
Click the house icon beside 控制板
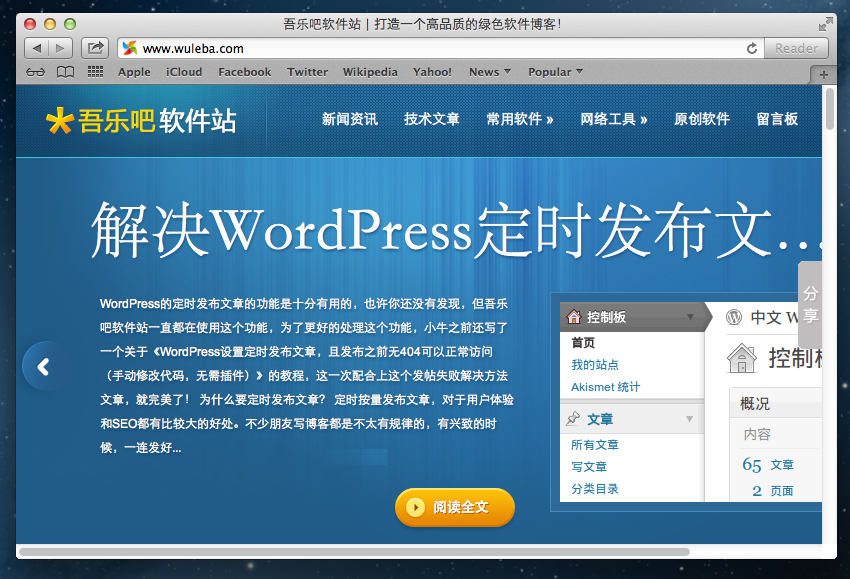click(x=574, y=317)
